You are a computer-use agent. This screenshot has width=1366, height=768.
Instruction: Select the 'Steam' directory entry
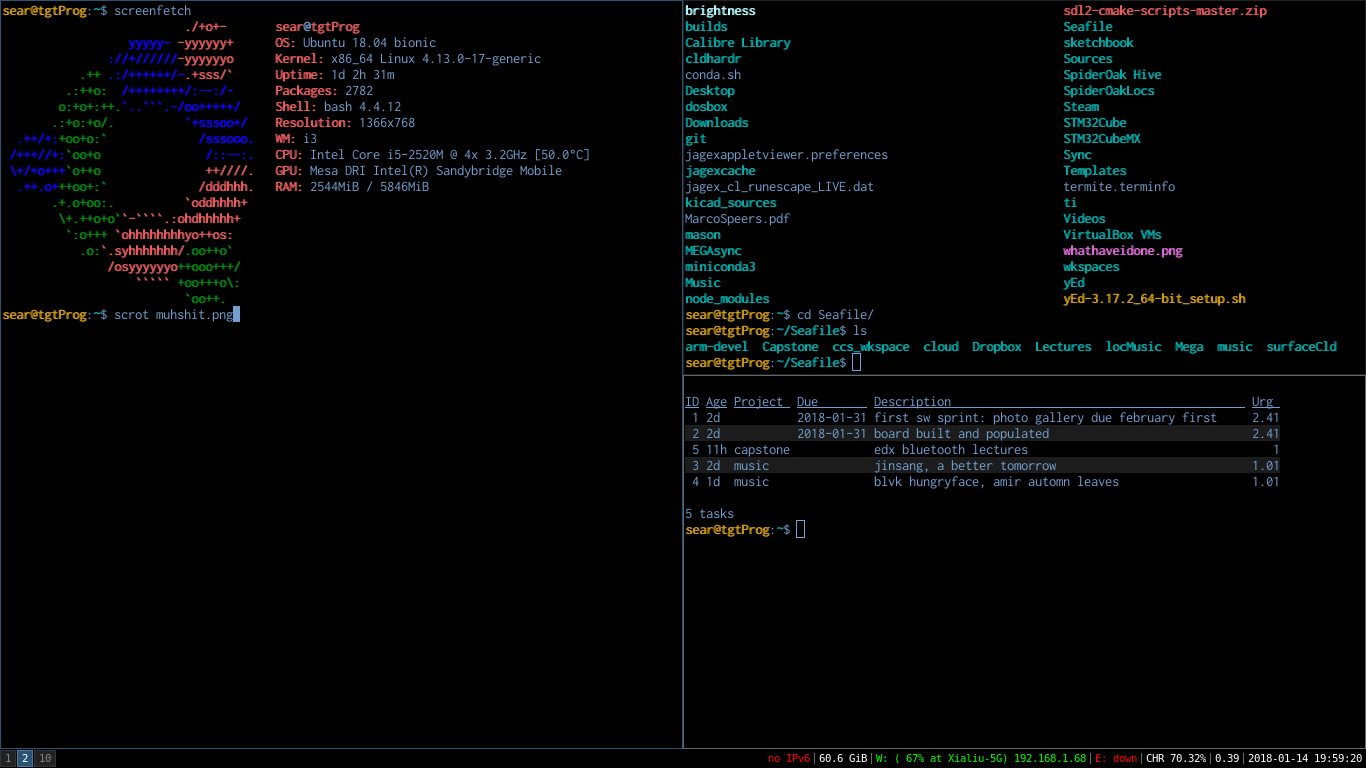click(x=1081, y=107)
